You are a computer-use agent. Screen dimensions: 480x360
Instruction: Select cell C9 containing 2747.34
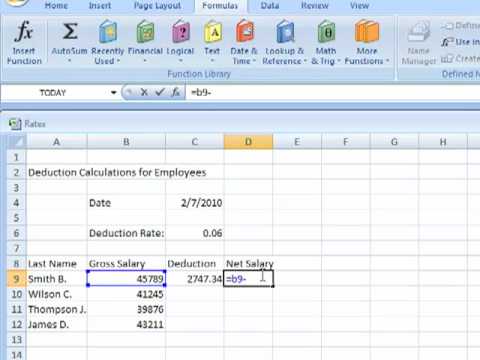click(195, 278)
